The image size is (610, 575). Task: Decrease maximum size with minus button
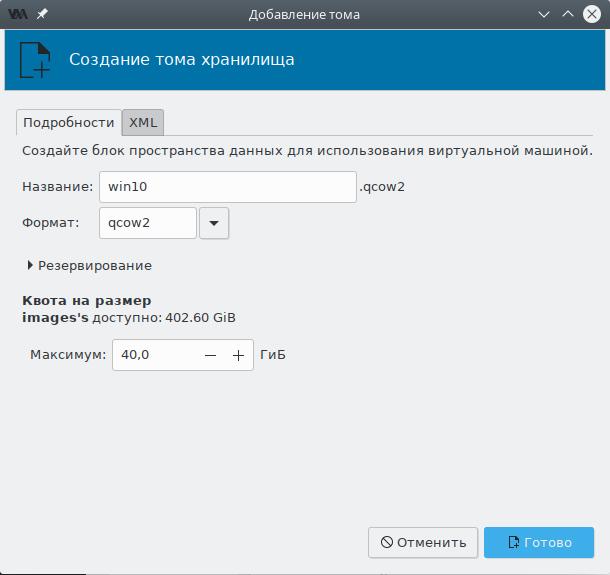click(x=210, y=355)
